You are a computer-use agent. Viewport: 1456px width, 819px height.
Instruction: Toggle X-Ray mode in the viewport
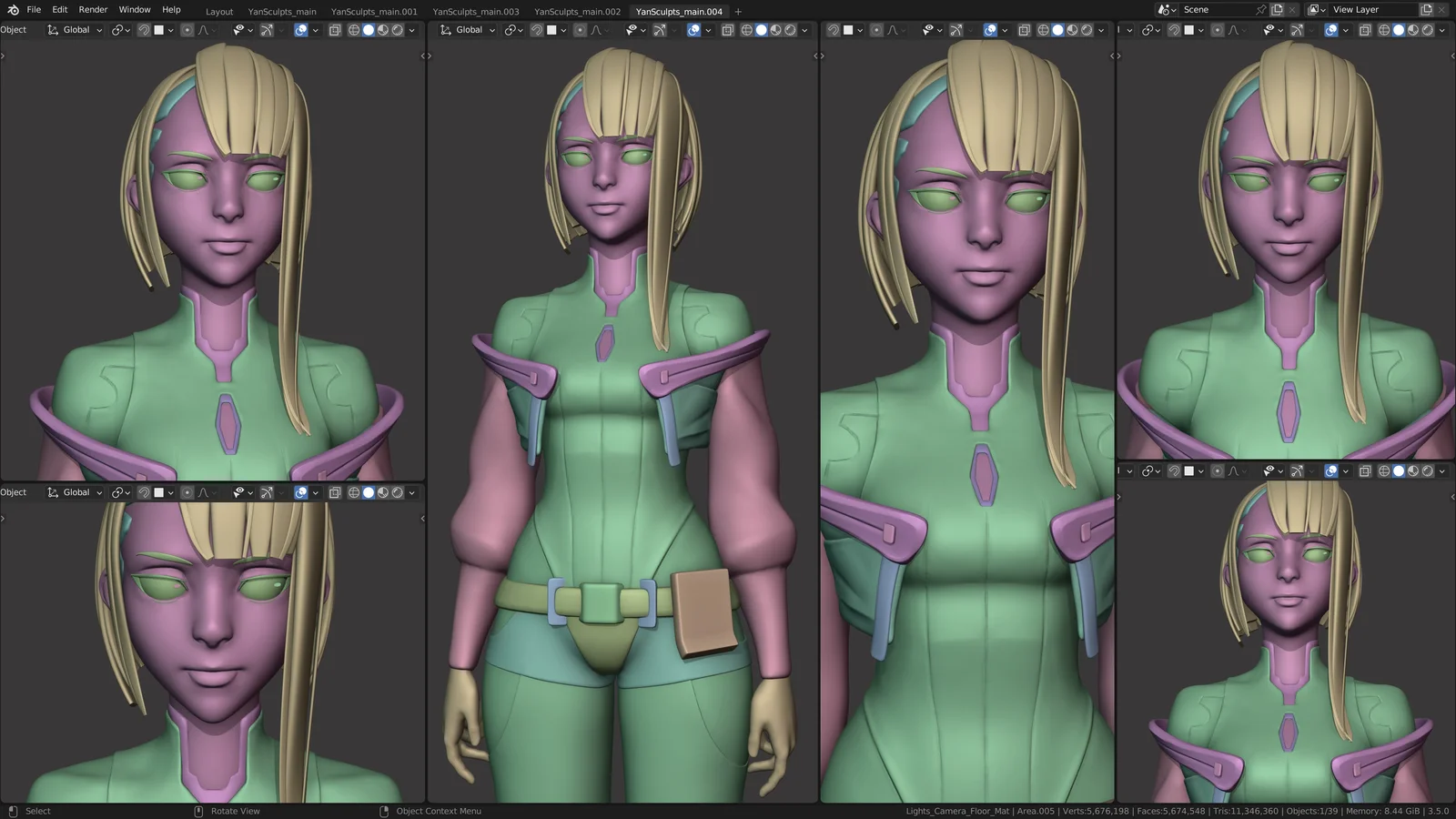coord(335,29)
